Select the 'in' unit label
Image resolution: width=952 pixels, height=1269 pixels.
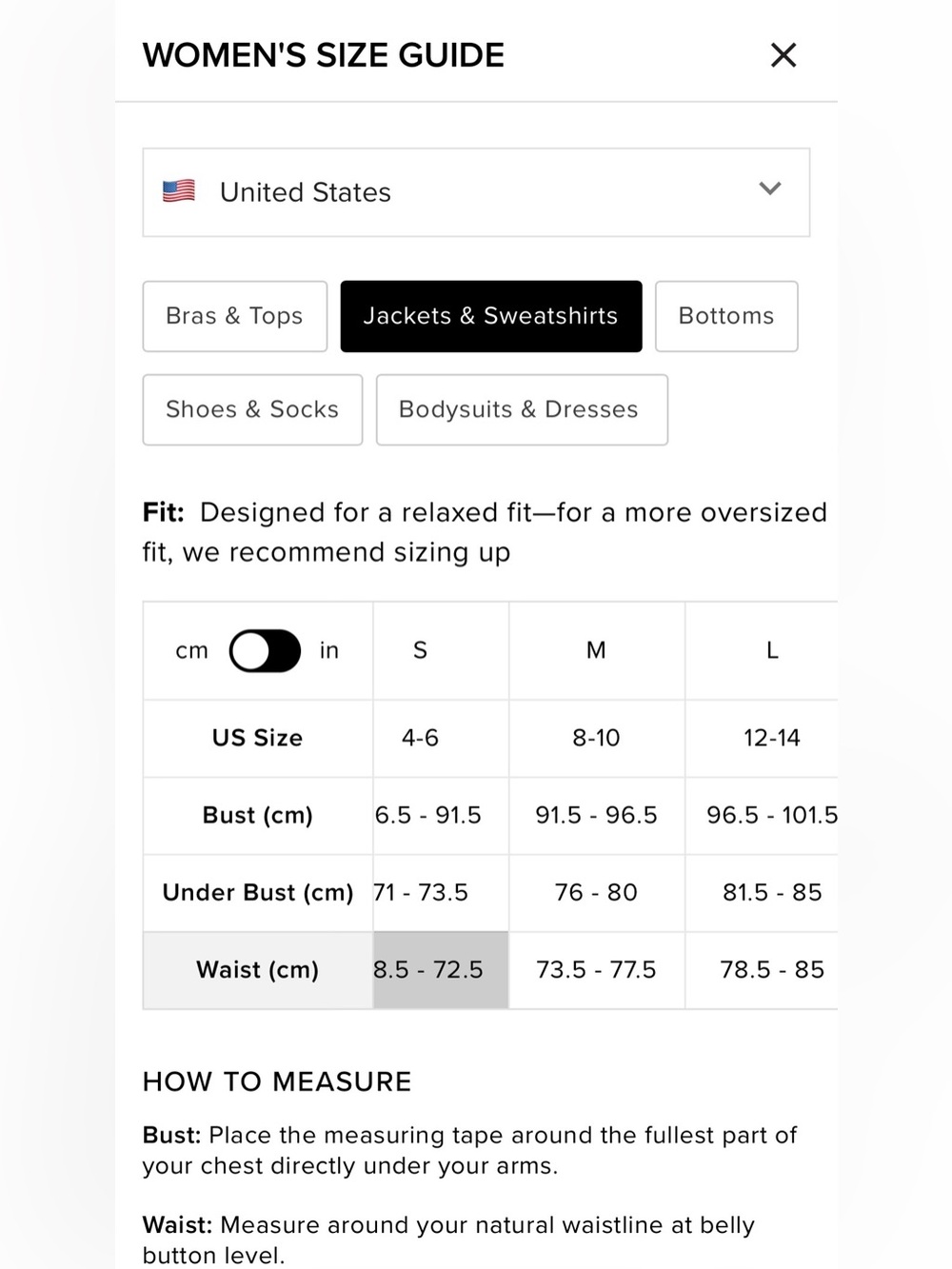point(329,650)
